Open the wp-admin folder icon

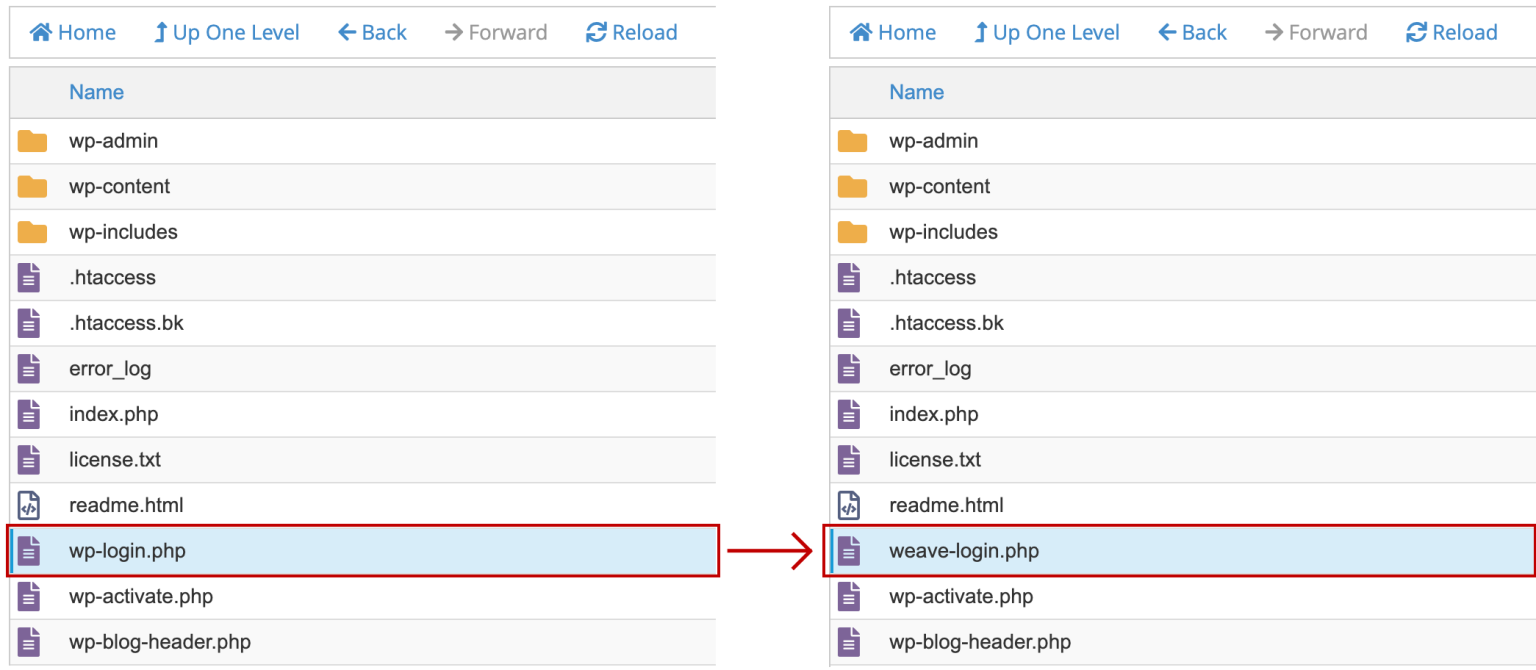(x=32, y=141)
